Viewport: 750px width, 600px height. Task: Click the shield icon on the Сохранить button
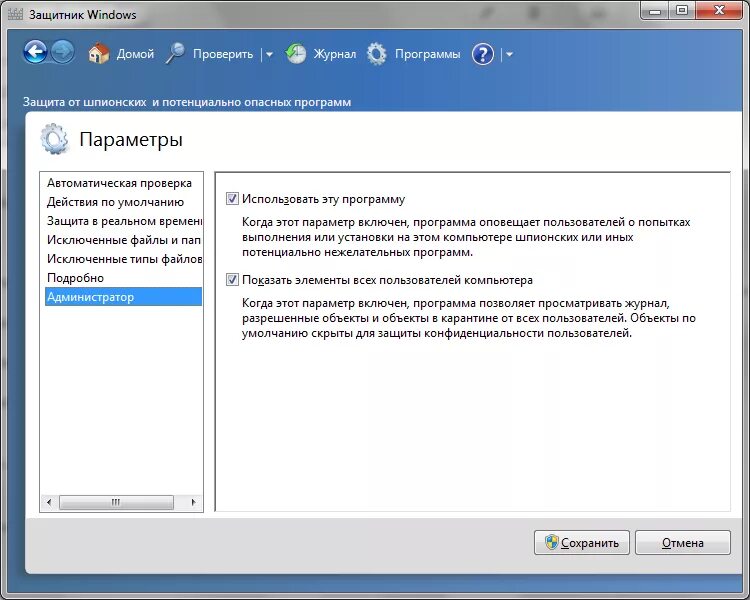pos(551,542)
